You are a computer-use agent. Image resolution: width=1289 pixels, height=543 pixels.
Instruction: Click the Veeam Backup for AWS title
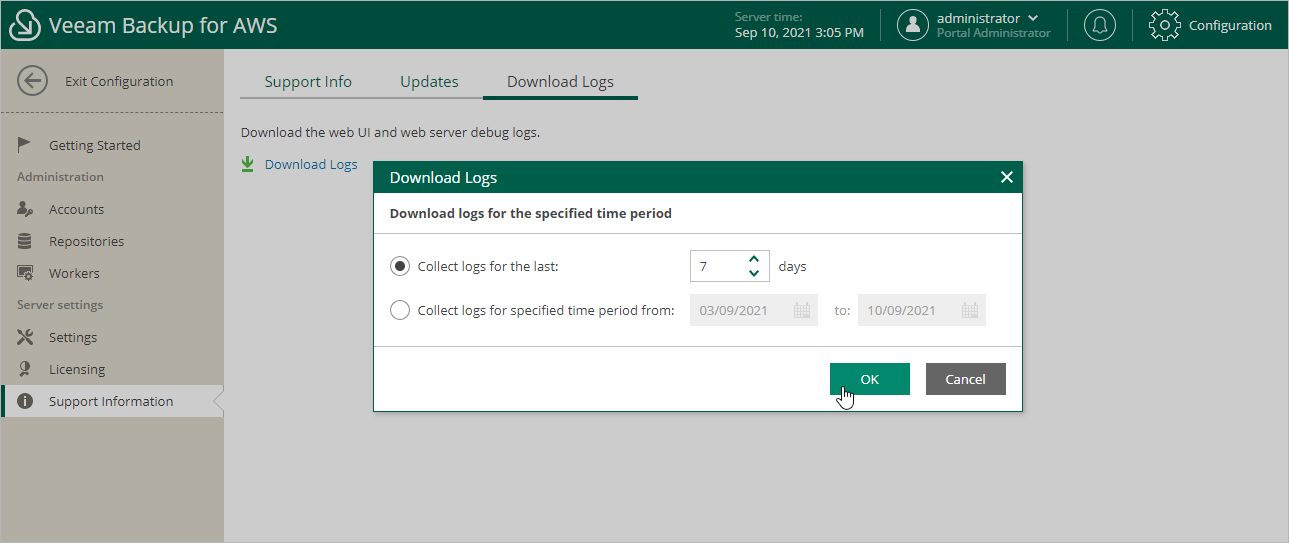163,25
